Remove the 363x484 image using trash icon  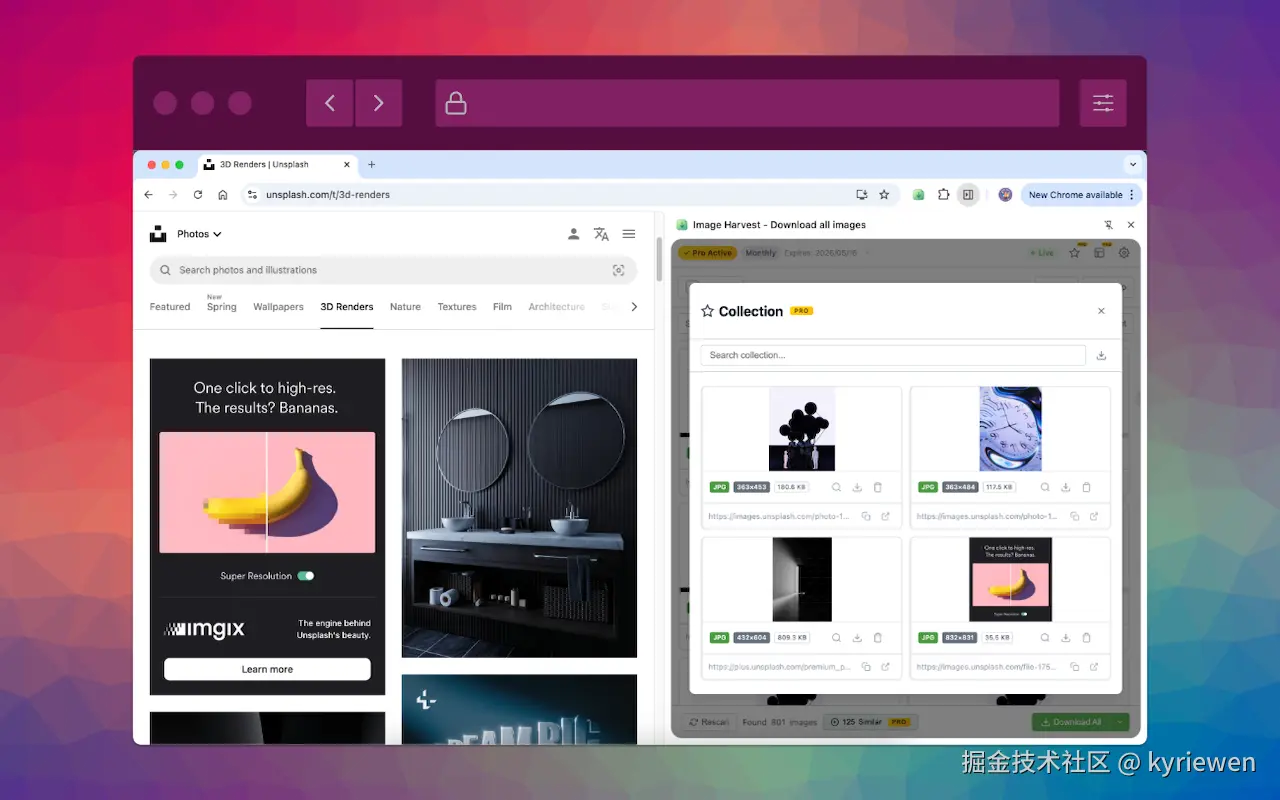1086,487
